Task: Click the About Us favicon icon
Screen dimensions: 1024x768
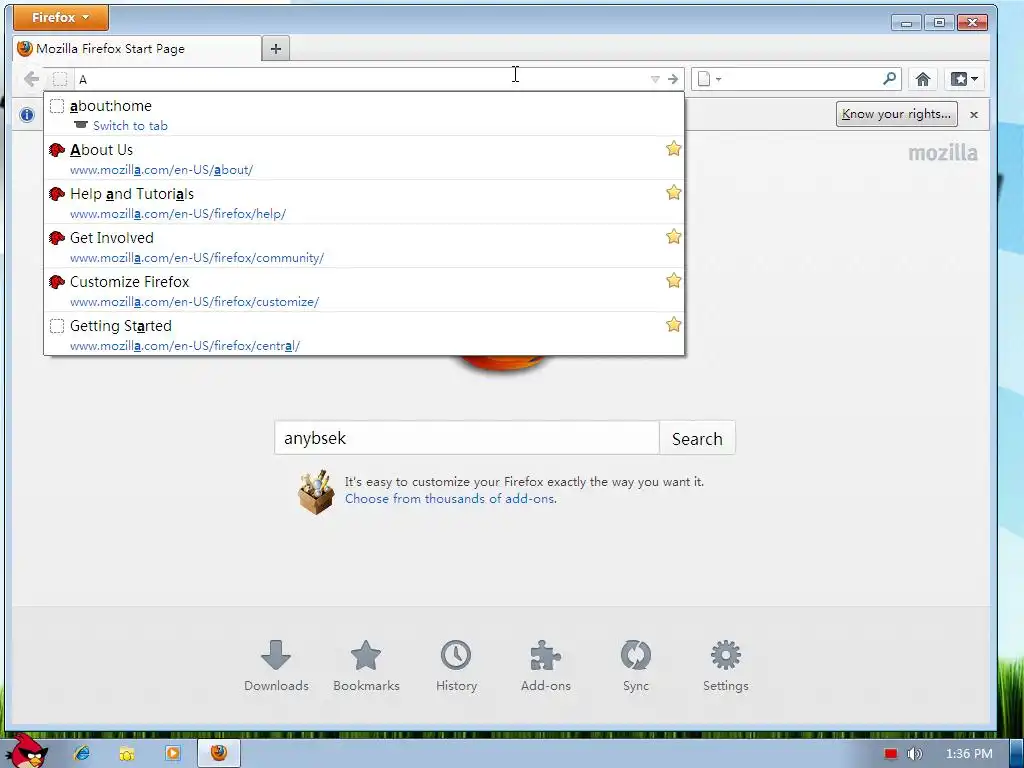Action: pos(57,150)
